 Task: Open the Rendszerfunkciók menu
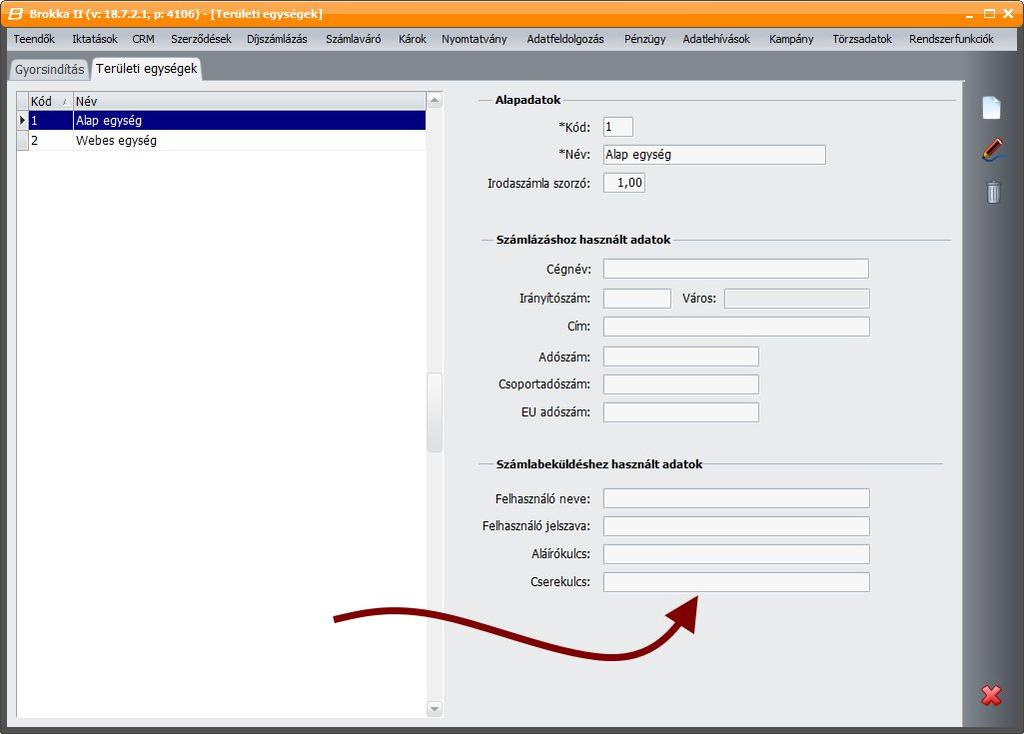click(952, 39)
